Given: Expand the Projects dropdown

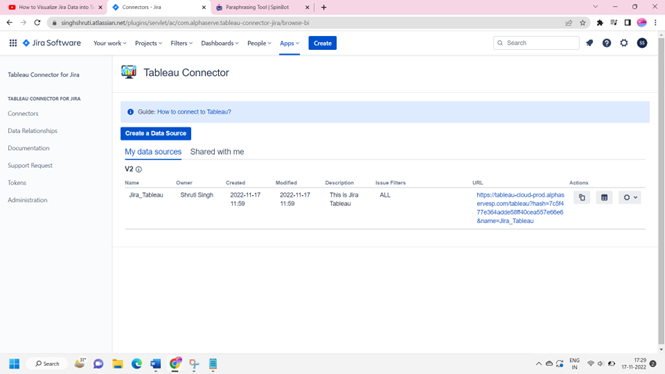Looking at the screenshot, I should (148, 43).
